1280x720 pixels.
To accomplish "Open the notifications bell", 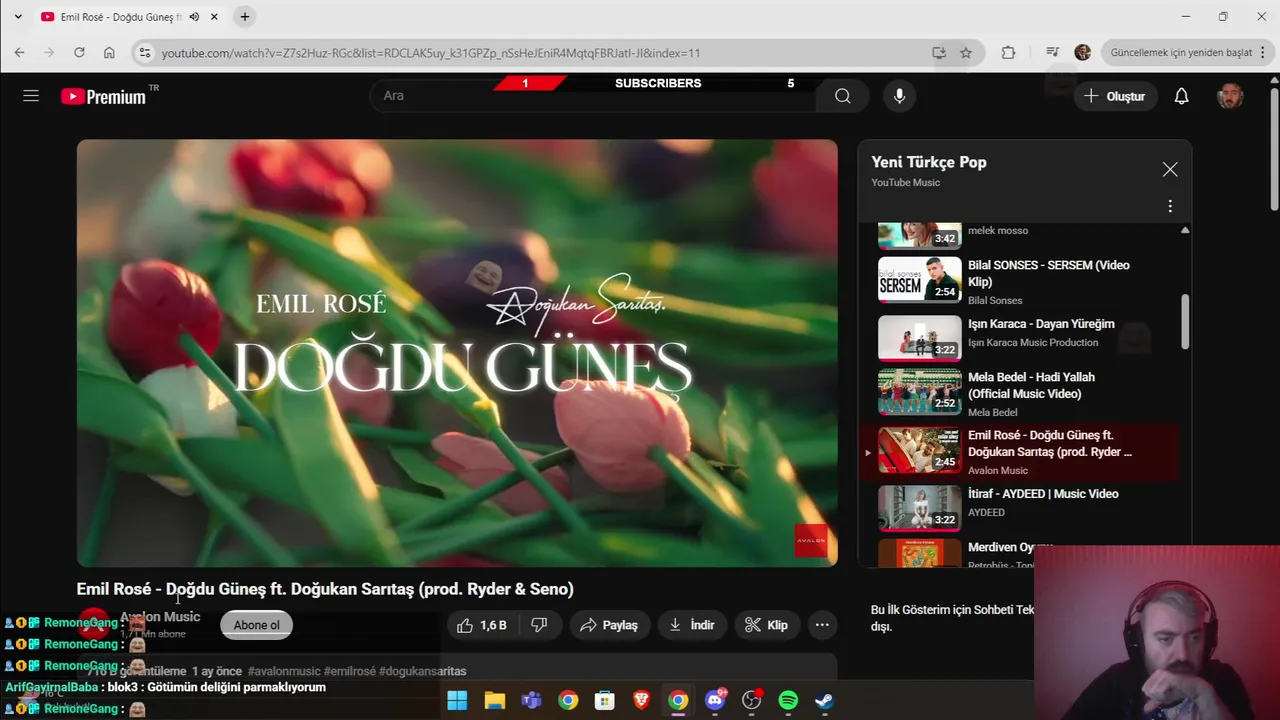I will click(1181, 96).
